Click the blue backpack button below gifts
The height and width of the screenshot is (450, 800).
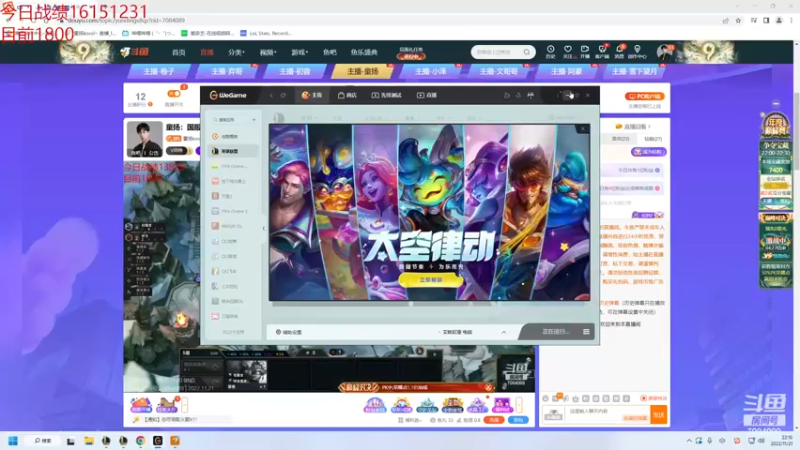(x=518, y=420)
